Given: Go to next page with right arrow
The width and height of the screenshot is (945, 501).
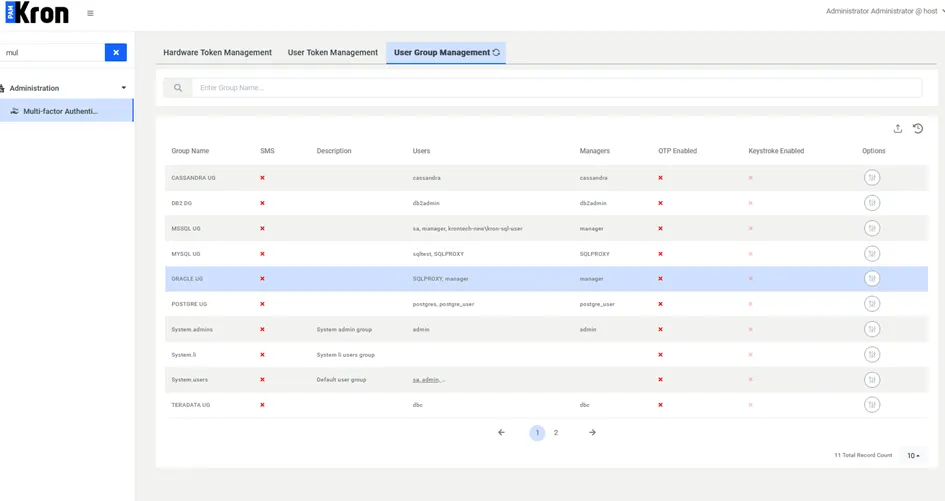Looking at the screenshot, I should point(592,432).
